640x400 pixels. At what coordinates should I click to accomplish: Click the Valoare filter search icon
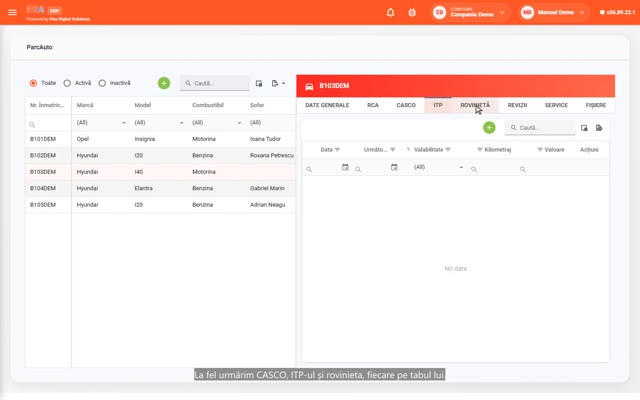point(523,169)
